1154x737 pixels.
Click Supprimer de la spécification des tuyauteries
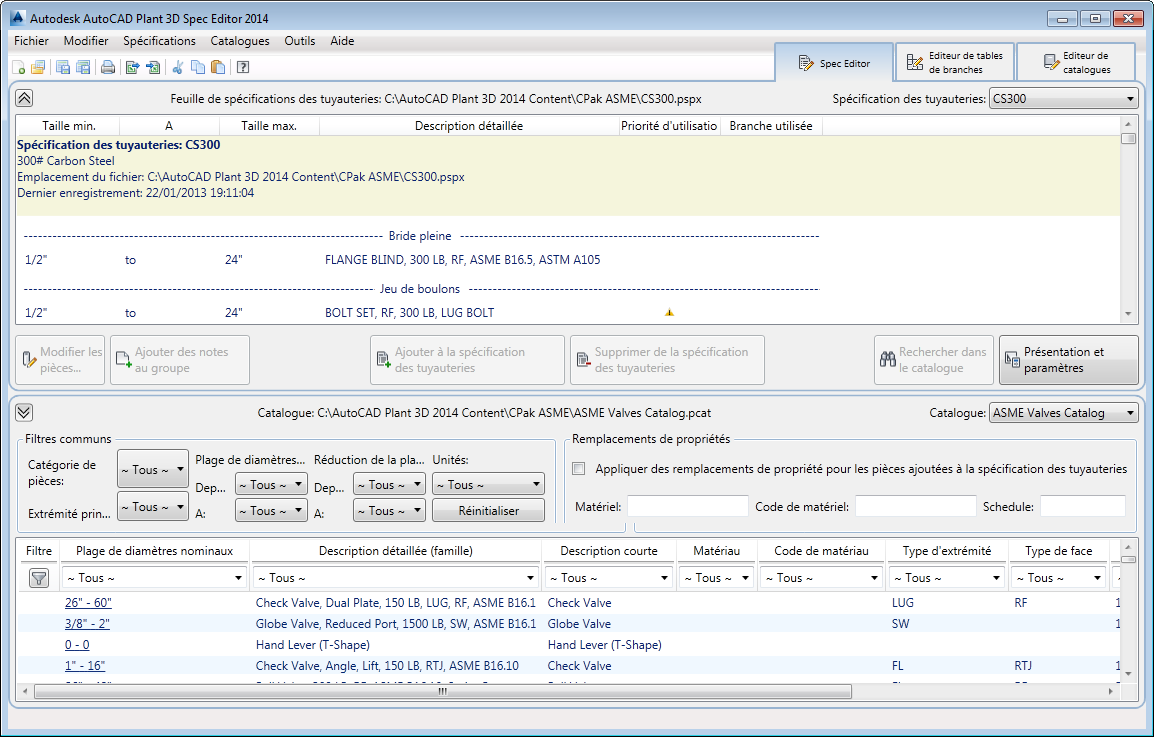668,360
